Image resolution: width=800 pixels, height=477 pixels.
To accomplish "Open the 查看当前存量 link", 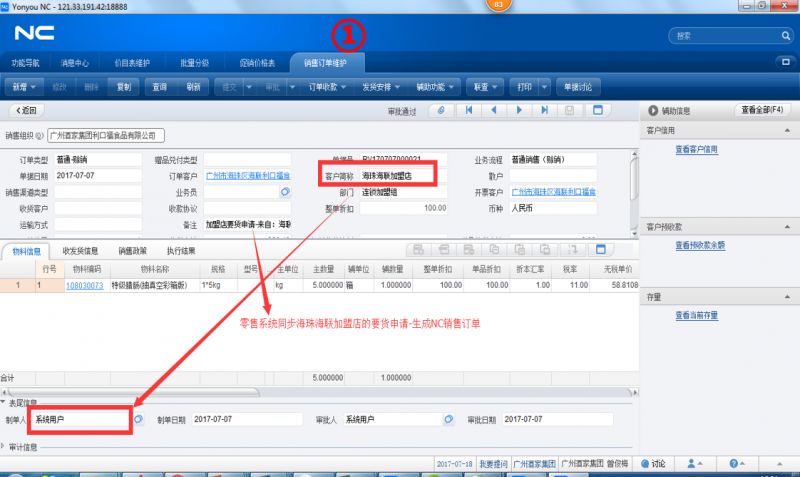I will coord(696,315).
